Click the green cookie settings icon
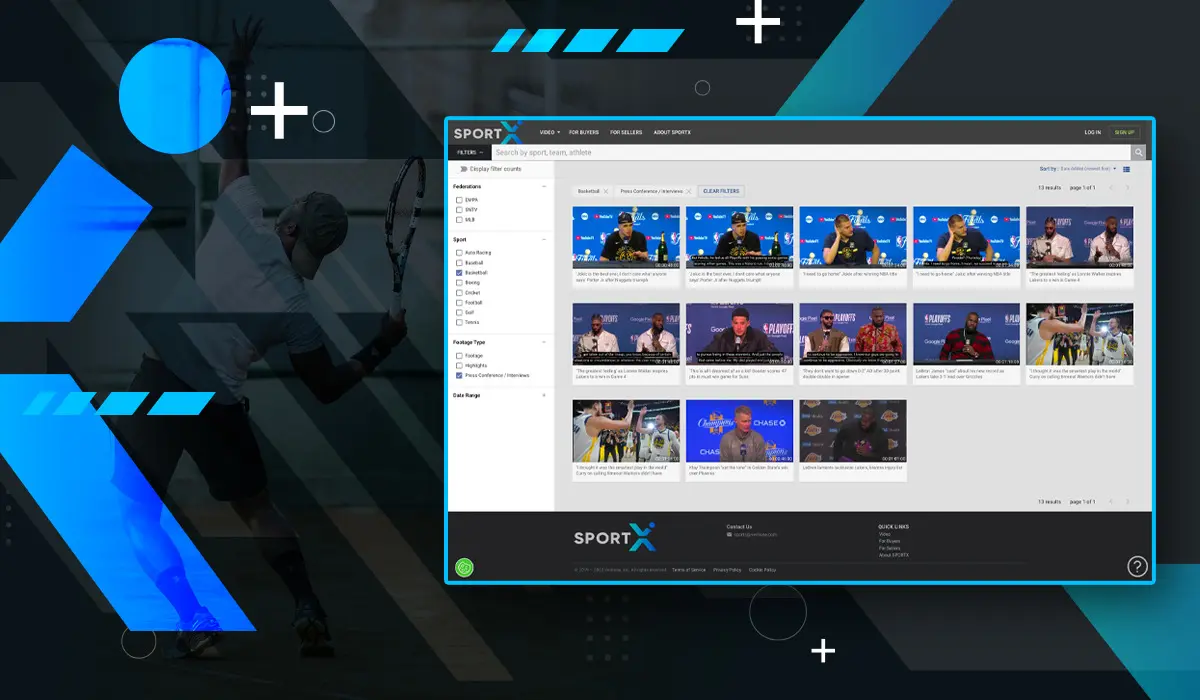The image size is (1200, 700). pos(464,567)
